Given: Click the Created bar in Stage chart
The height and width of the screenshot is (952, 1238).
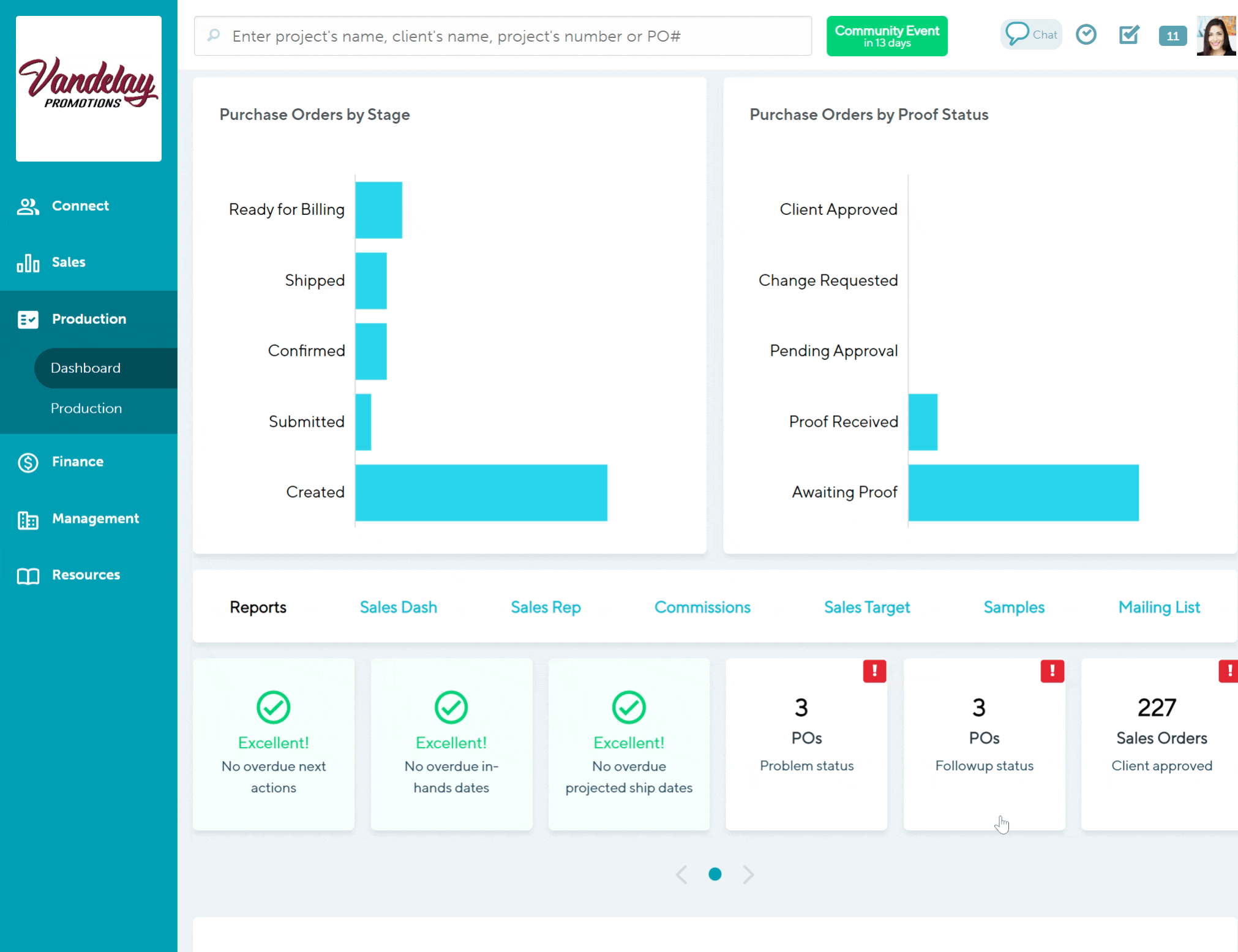Looking at the screenshot, I should pyautogui.click(x=481, y=493).
